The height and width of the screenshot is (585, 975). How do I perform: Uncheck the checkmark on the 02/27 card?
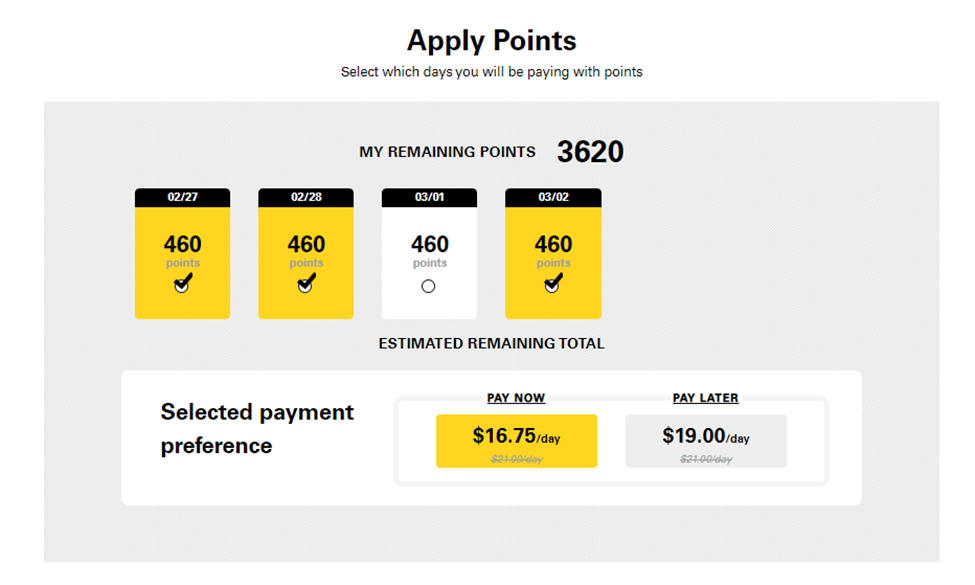tap(182, 283)
